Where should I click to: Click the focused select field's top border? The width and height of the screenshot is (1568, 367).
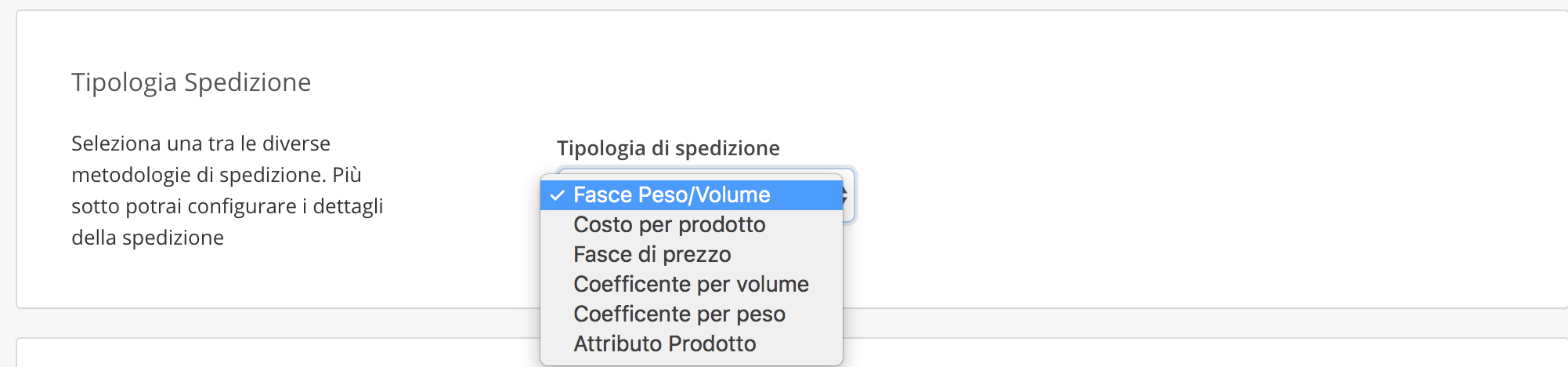pos(705,169)
